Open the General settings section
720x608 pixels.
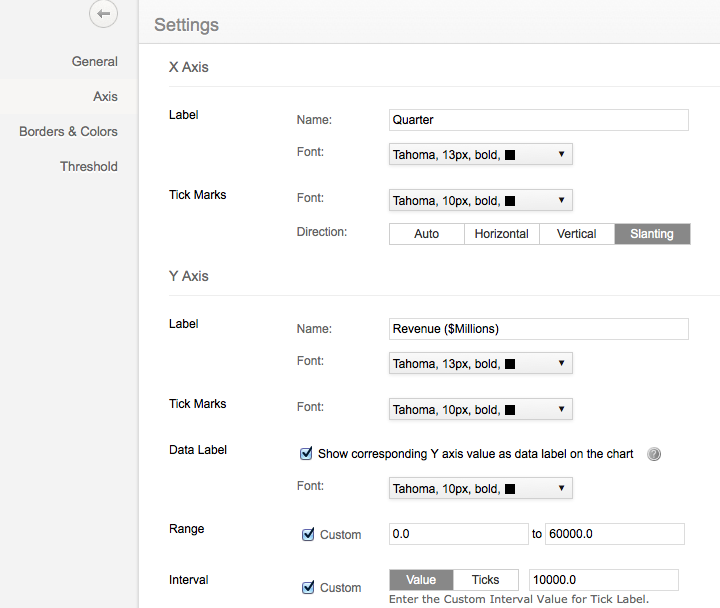pos(94,62)
